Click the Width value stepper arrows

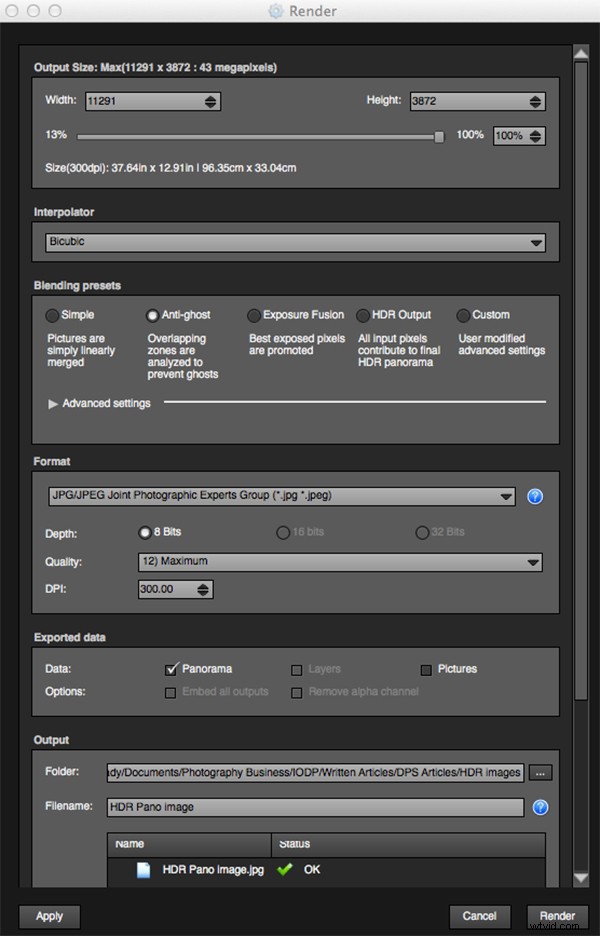(210, 101)
